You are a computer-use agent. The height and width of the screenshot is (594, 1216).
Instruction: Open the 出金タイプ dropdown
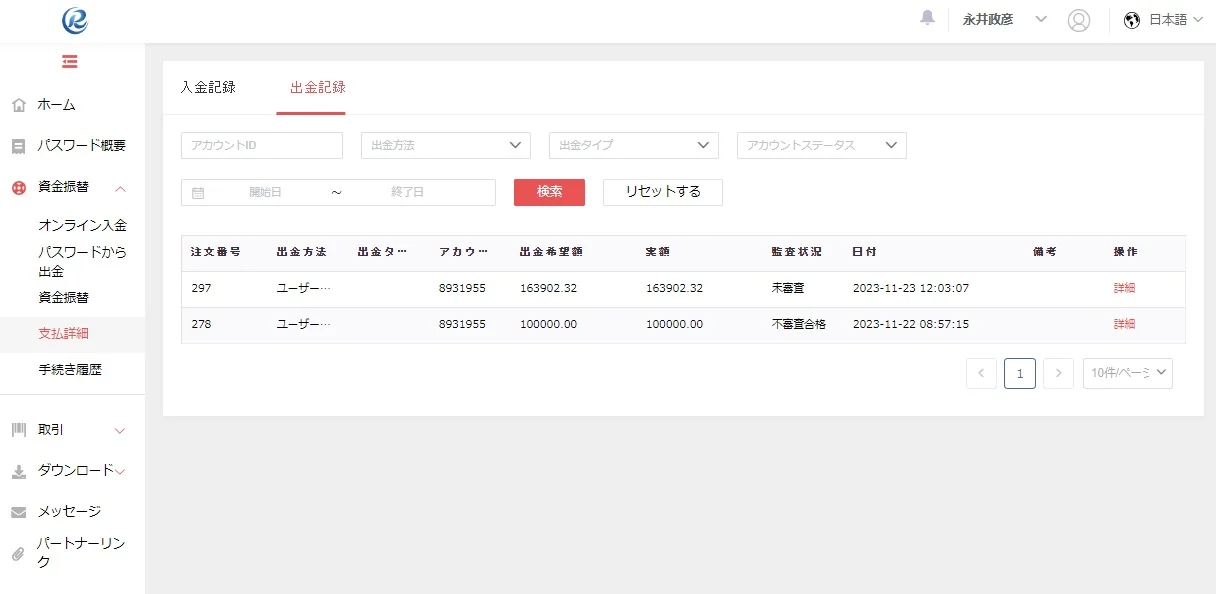coord(632,145)
